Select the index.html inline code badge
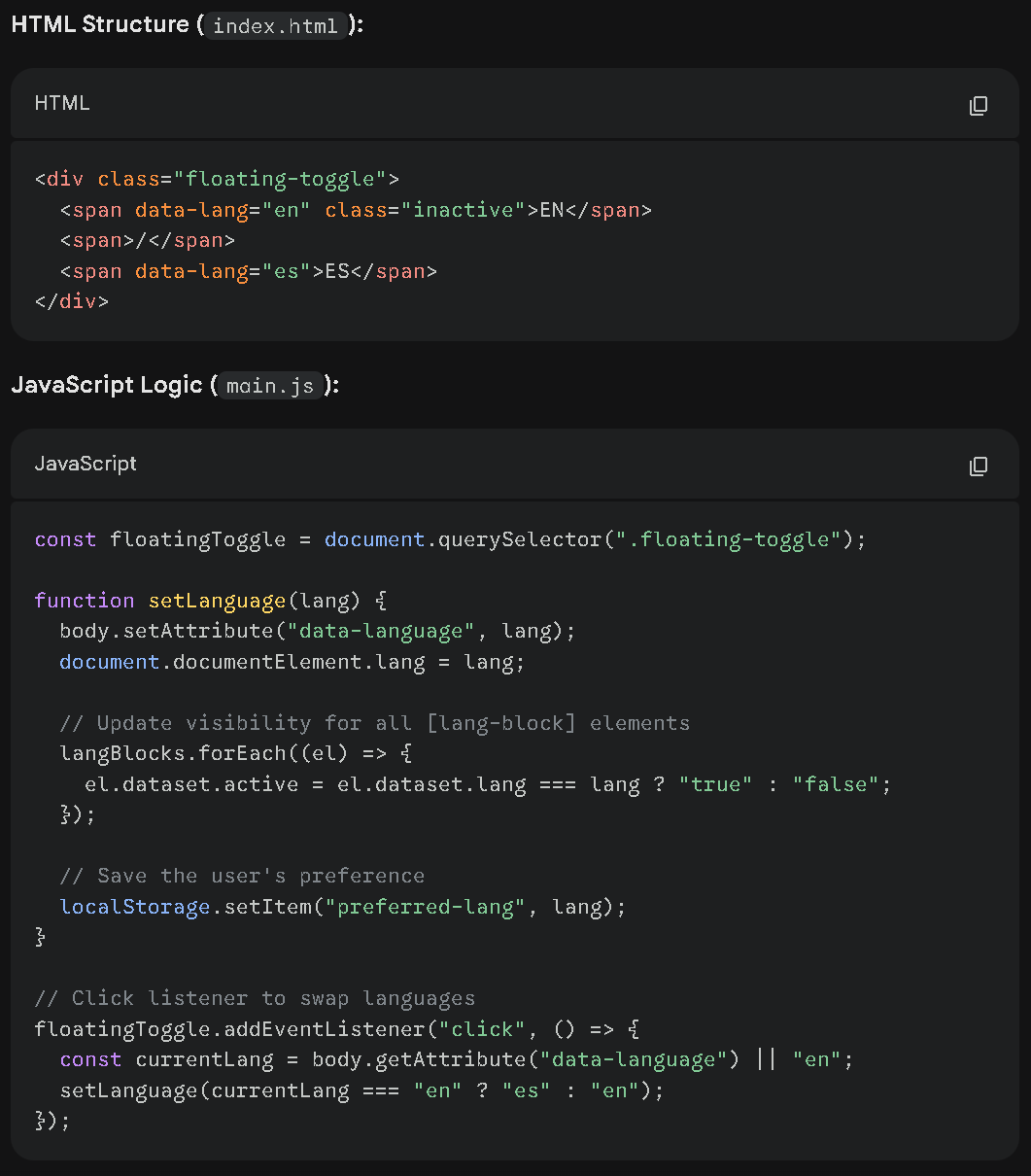 pyautogui.click(x=275, y=26)
